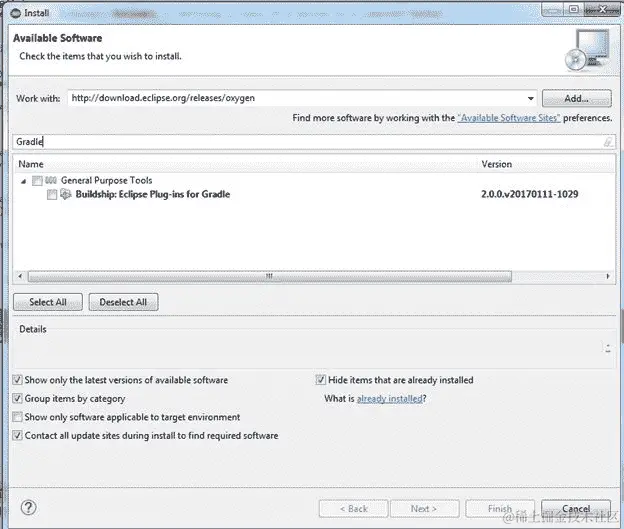Click the Add... button
This screenshot has width=624, height=529.
click(577, 98)
